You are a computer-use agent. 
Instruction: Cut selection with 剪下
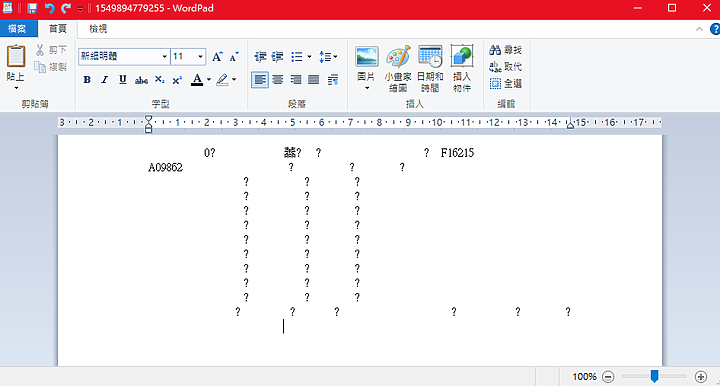click(x=51, y=50)
